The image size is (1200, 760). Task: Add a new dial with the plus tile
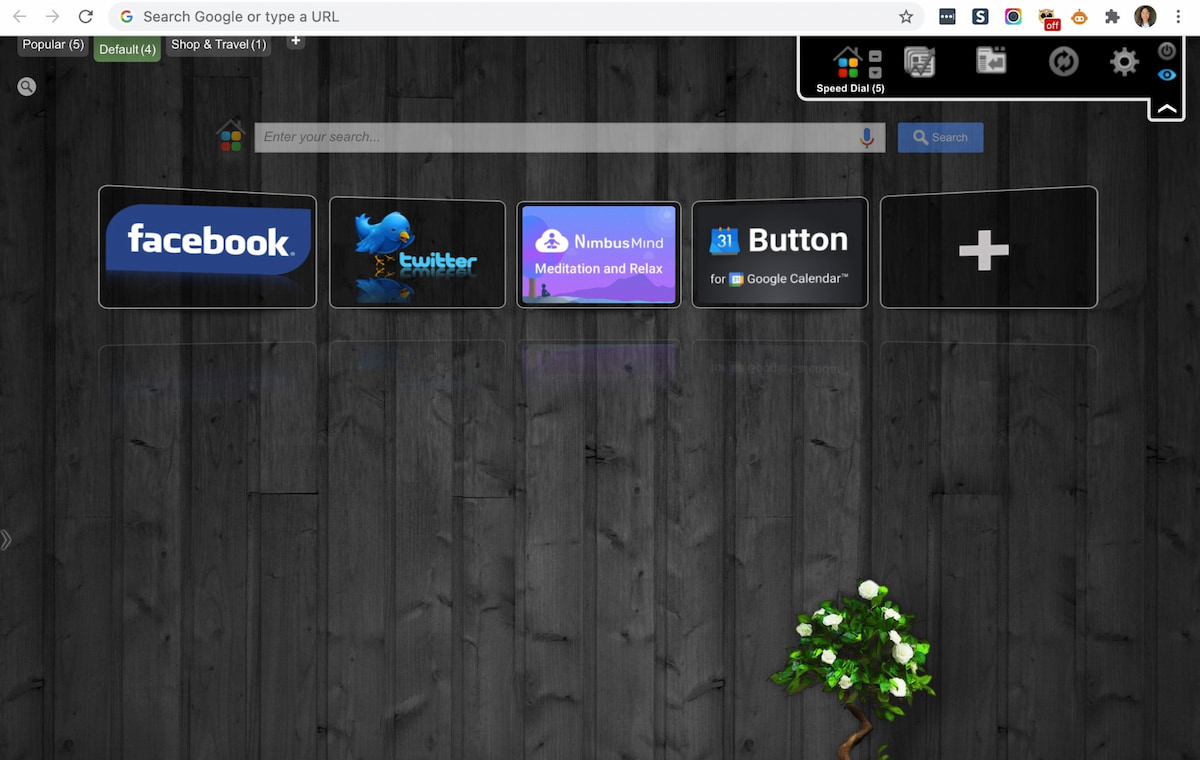tap(988, 248)
